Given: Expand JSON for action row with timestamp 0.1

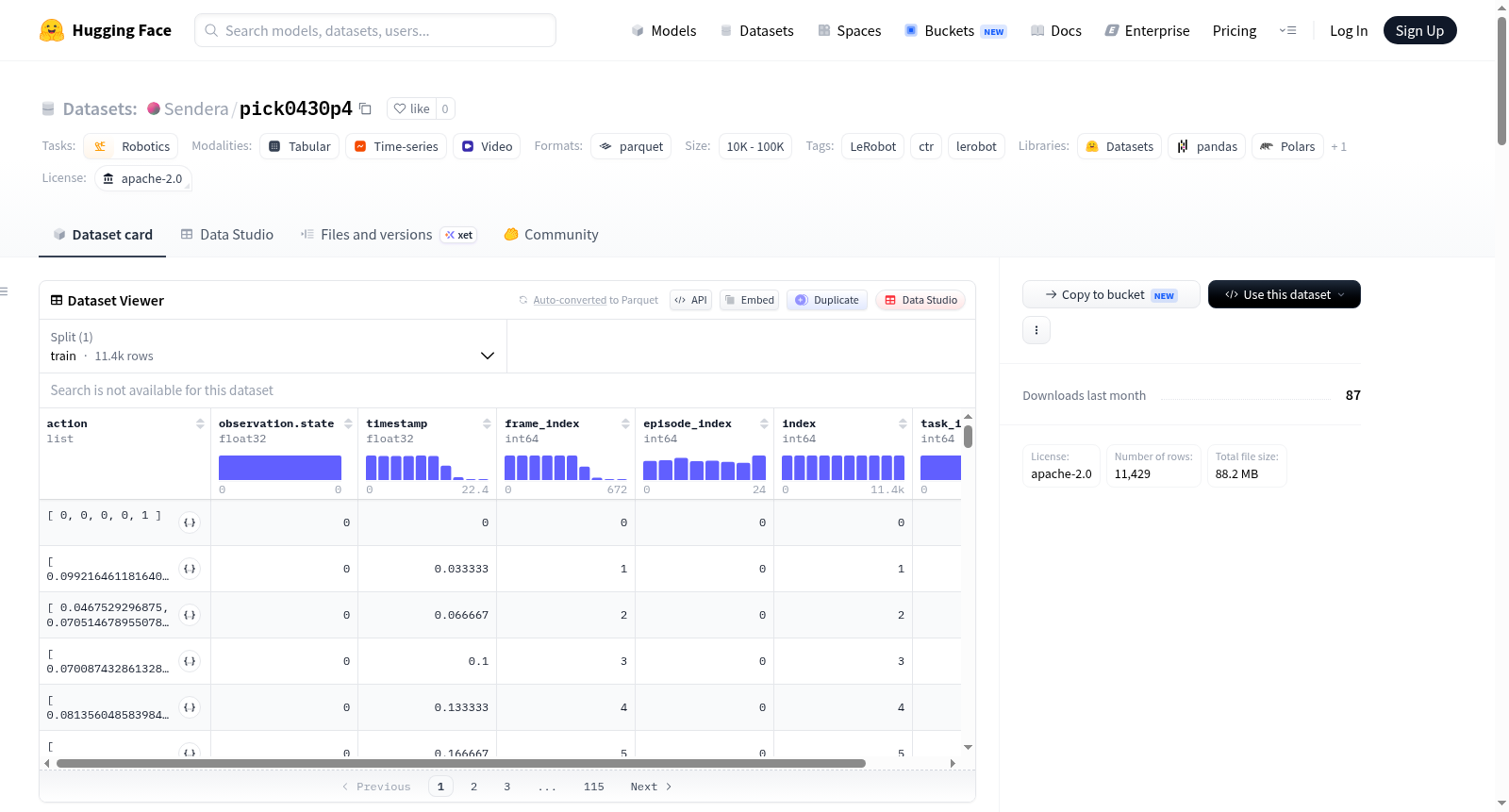Looking at the screenshot, I should [190, 661].
